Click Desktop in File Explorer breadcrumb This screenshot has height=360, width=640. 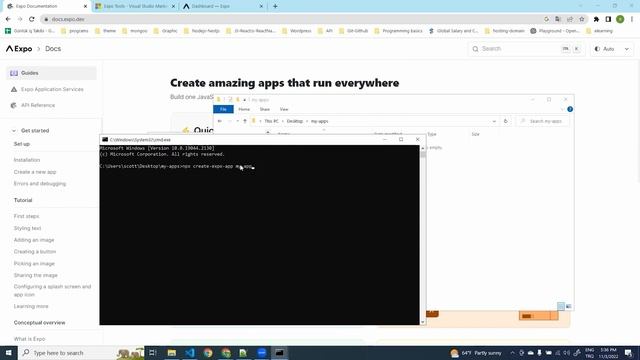[294, 121]
